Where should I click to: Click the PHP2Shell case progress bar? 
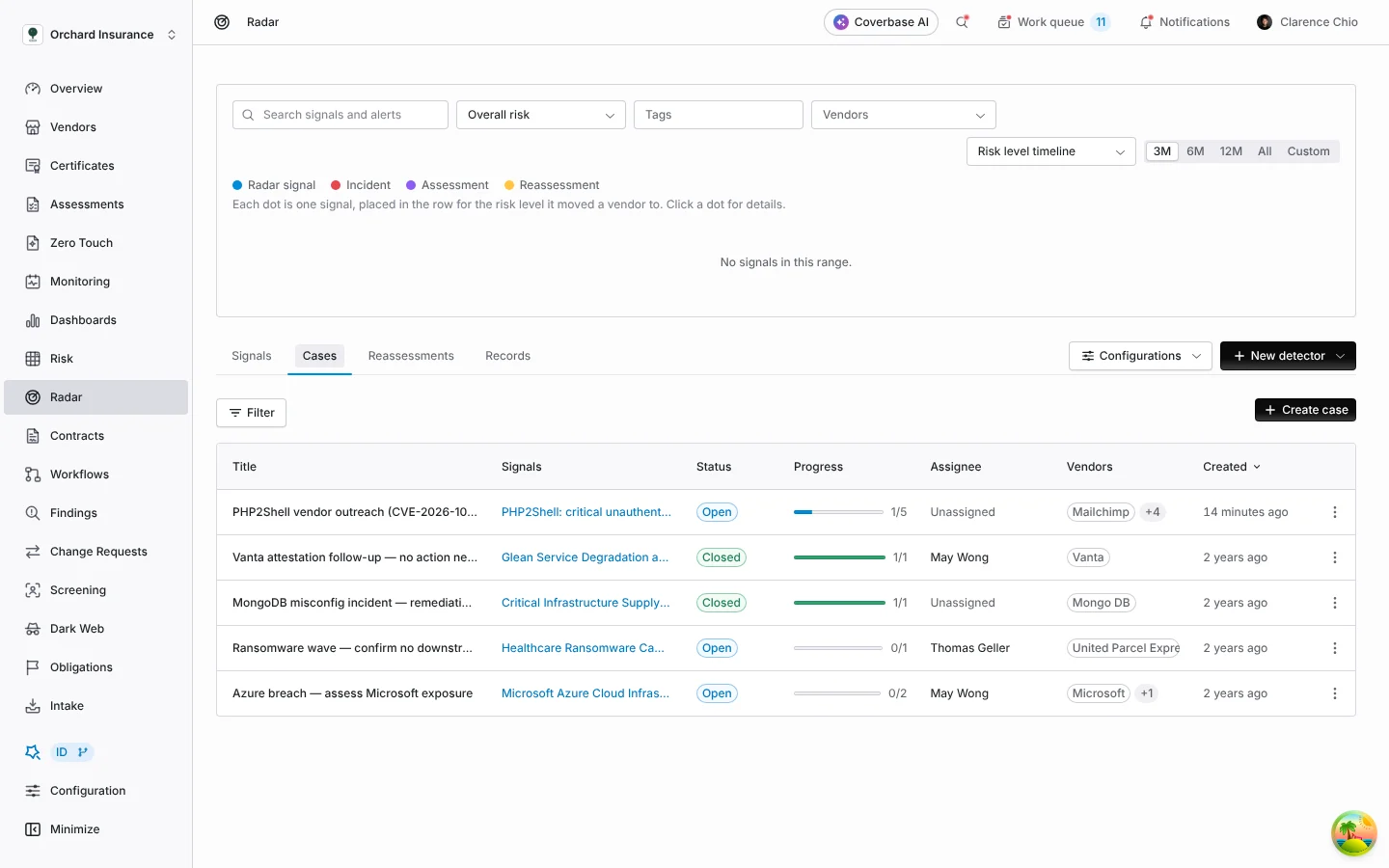pyautogui.click(x=838, y=512)
